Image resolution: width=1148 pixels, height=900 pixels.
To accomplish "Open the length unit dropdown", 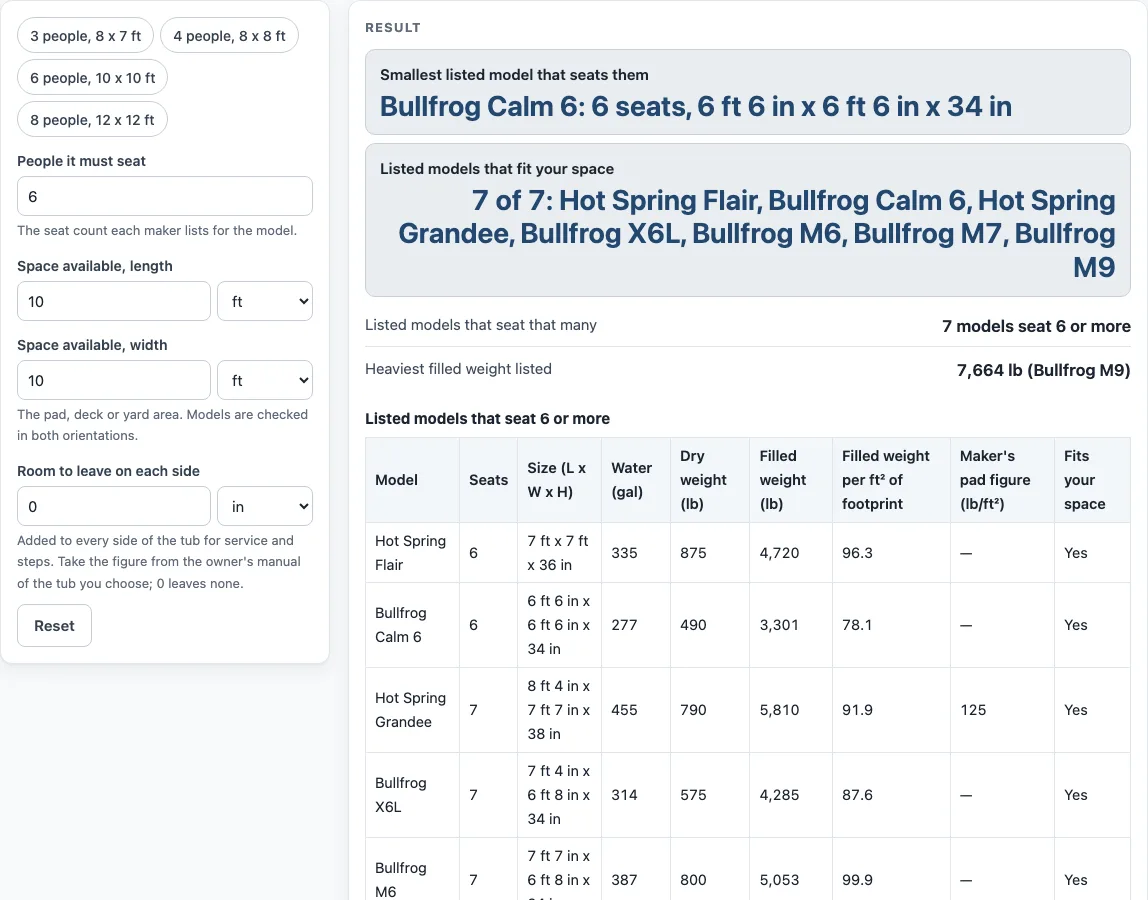I will (x=265, y=301).
